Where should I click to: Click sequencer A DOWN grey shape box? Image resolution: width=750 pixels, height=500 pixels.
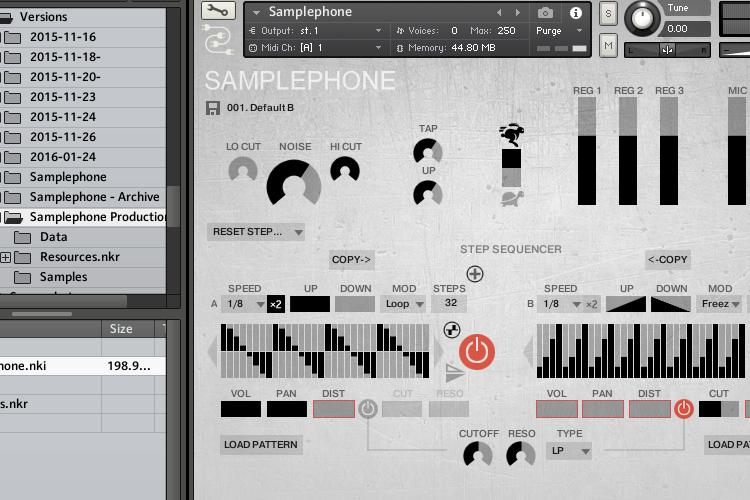[354, 304]
